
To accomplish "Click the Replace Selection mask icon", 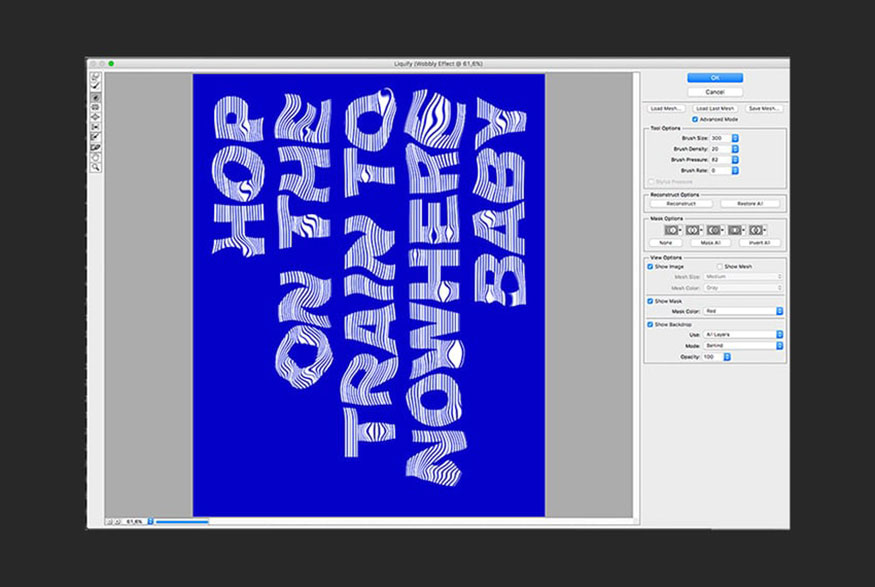I will (671, 230).
